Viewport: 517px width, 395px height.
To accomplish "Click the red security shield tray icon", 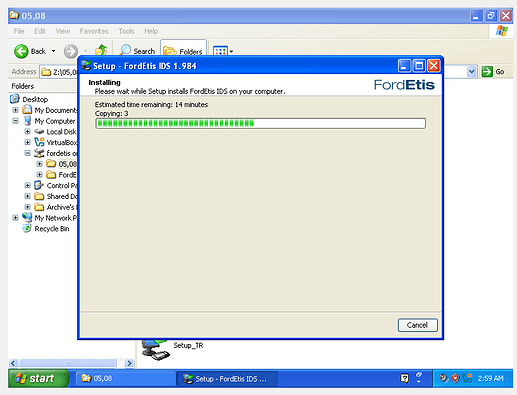I will click(455, 378).
